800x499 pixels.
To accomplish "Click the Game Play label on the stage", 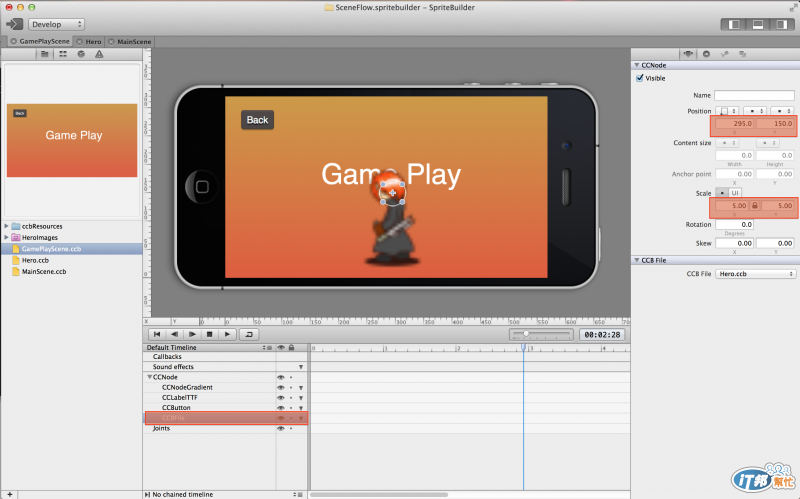I will 391,174.
